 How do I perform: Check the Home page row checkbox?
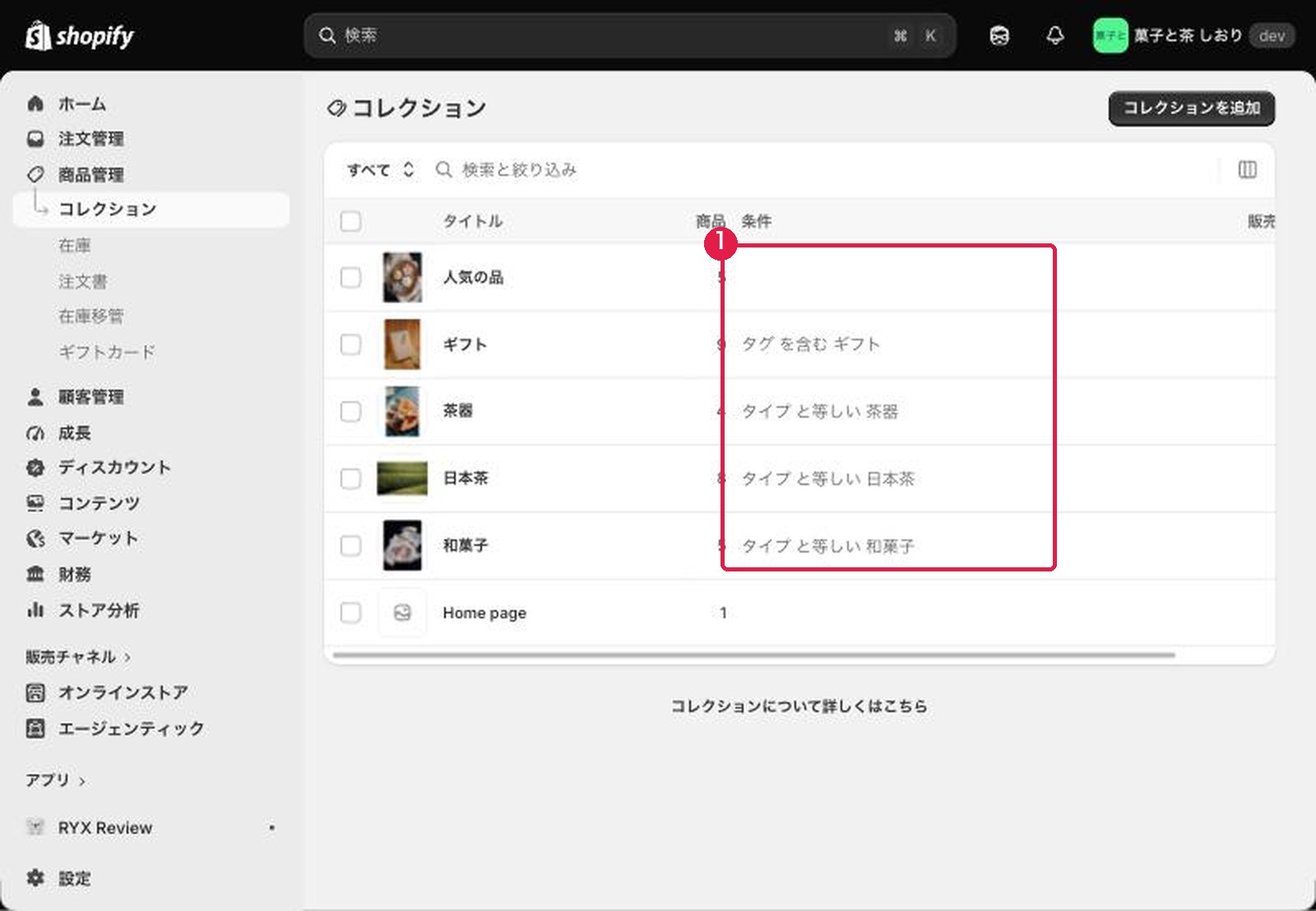pyautogui.click(x=350, y=613)
